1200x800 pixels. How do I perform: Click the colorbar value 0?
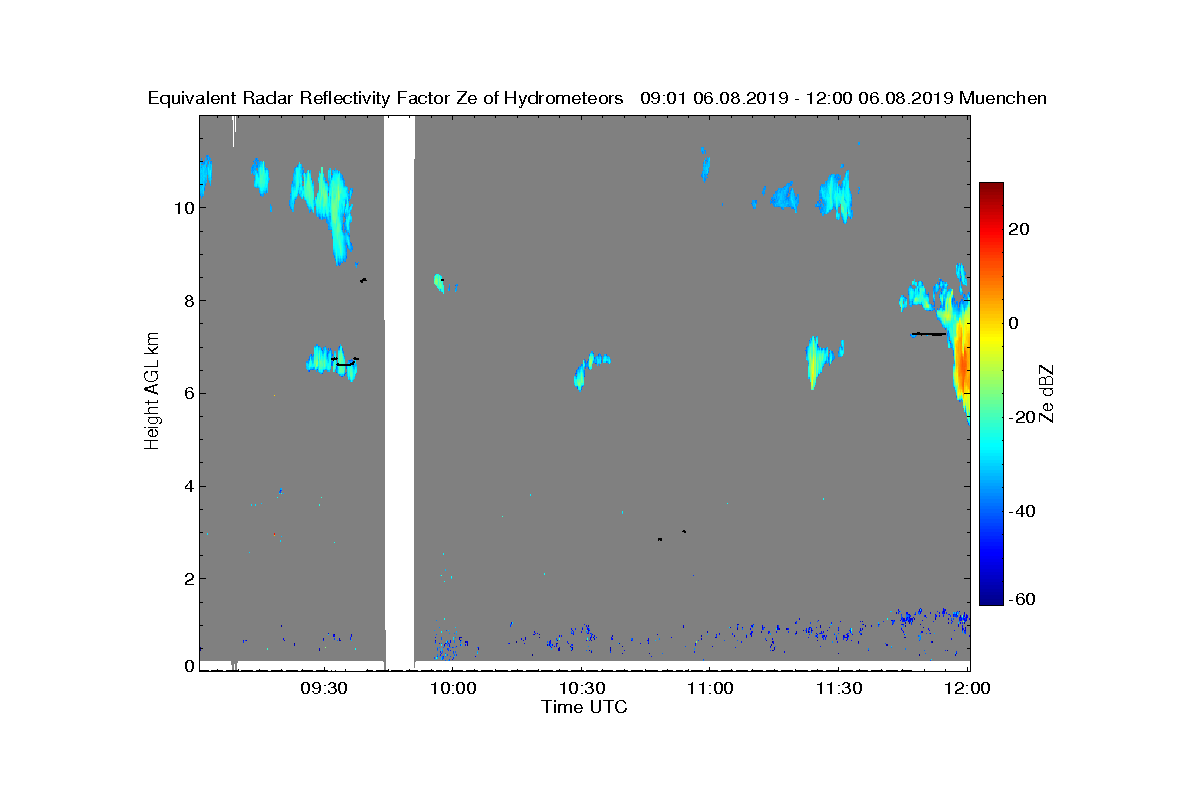(x=1014, y=323)
